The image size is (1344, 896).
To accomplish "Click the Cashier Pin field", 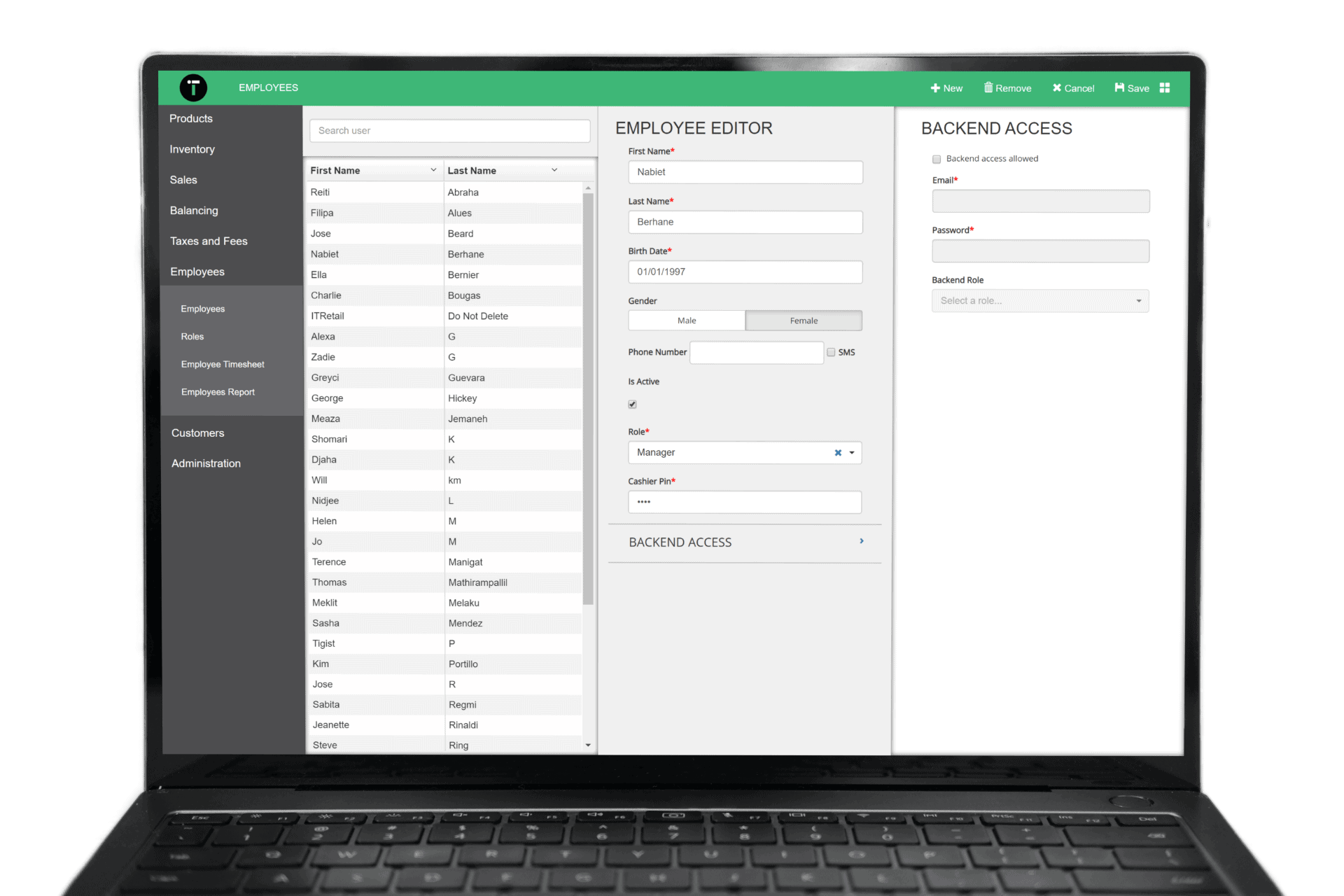I will [x=745, y=502].
